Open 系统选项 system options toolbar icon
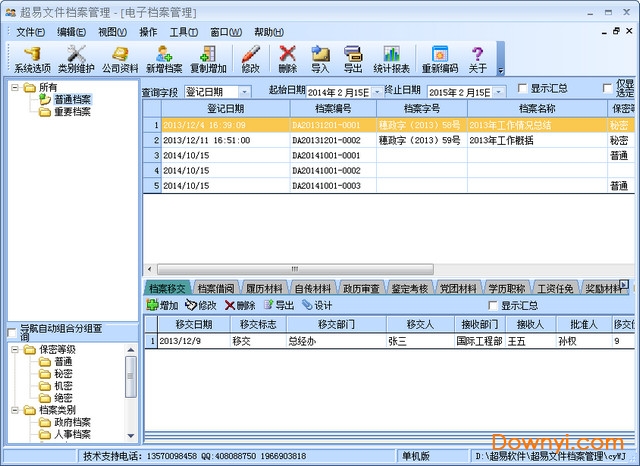 (32, 59)
